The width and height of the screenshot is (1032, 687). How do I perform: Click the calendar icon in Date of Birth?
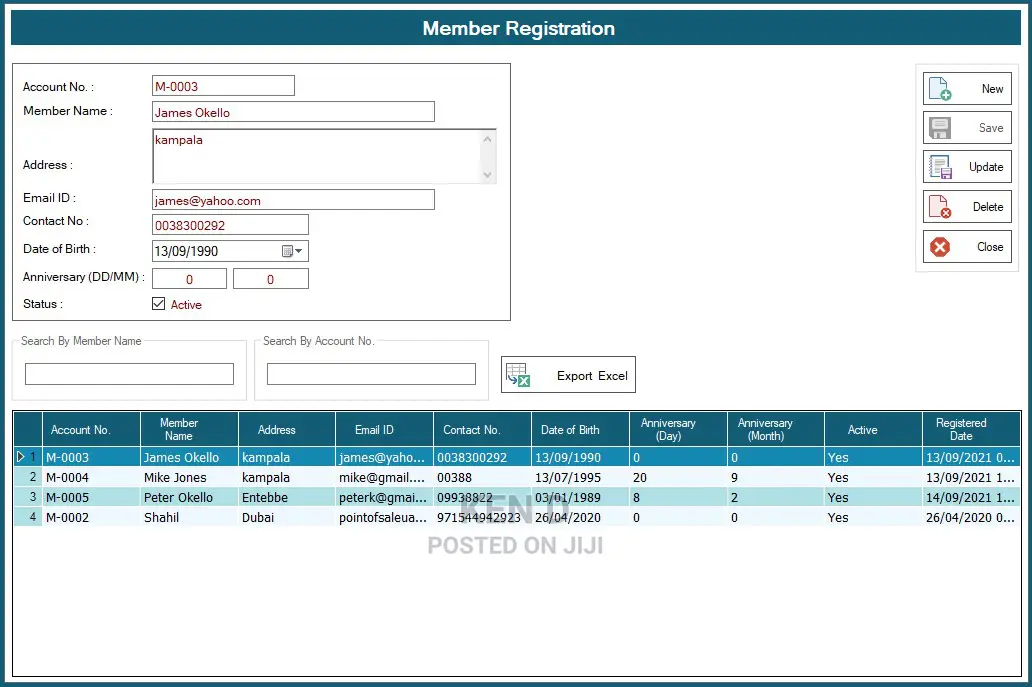click(x=287, y=251)
